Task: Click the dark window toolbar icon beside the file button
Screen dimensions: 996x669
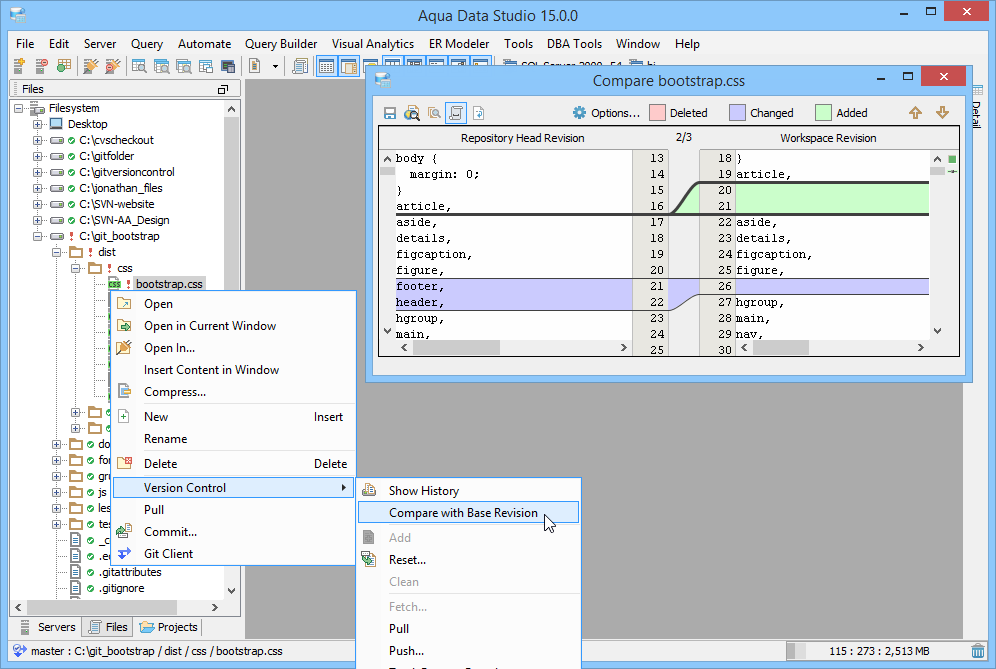Action: click(x=228, y=65)
